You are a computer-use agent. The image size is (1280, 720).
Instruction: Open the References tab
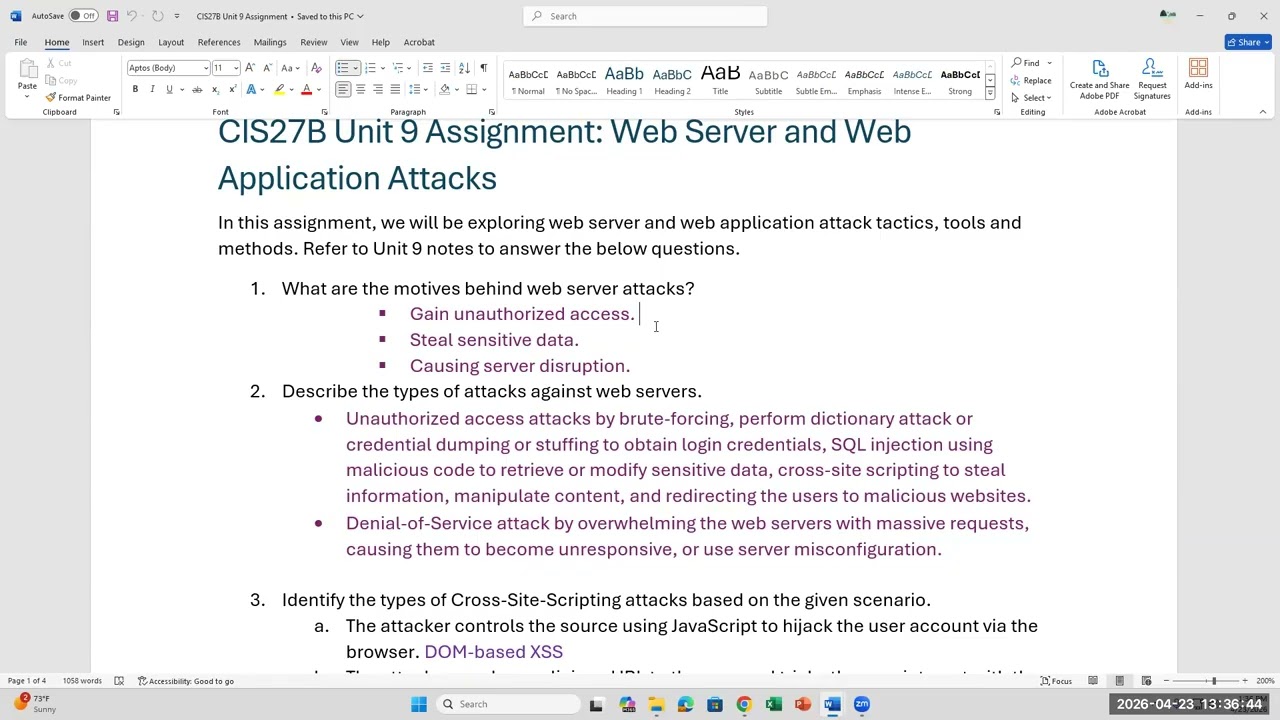219,42
